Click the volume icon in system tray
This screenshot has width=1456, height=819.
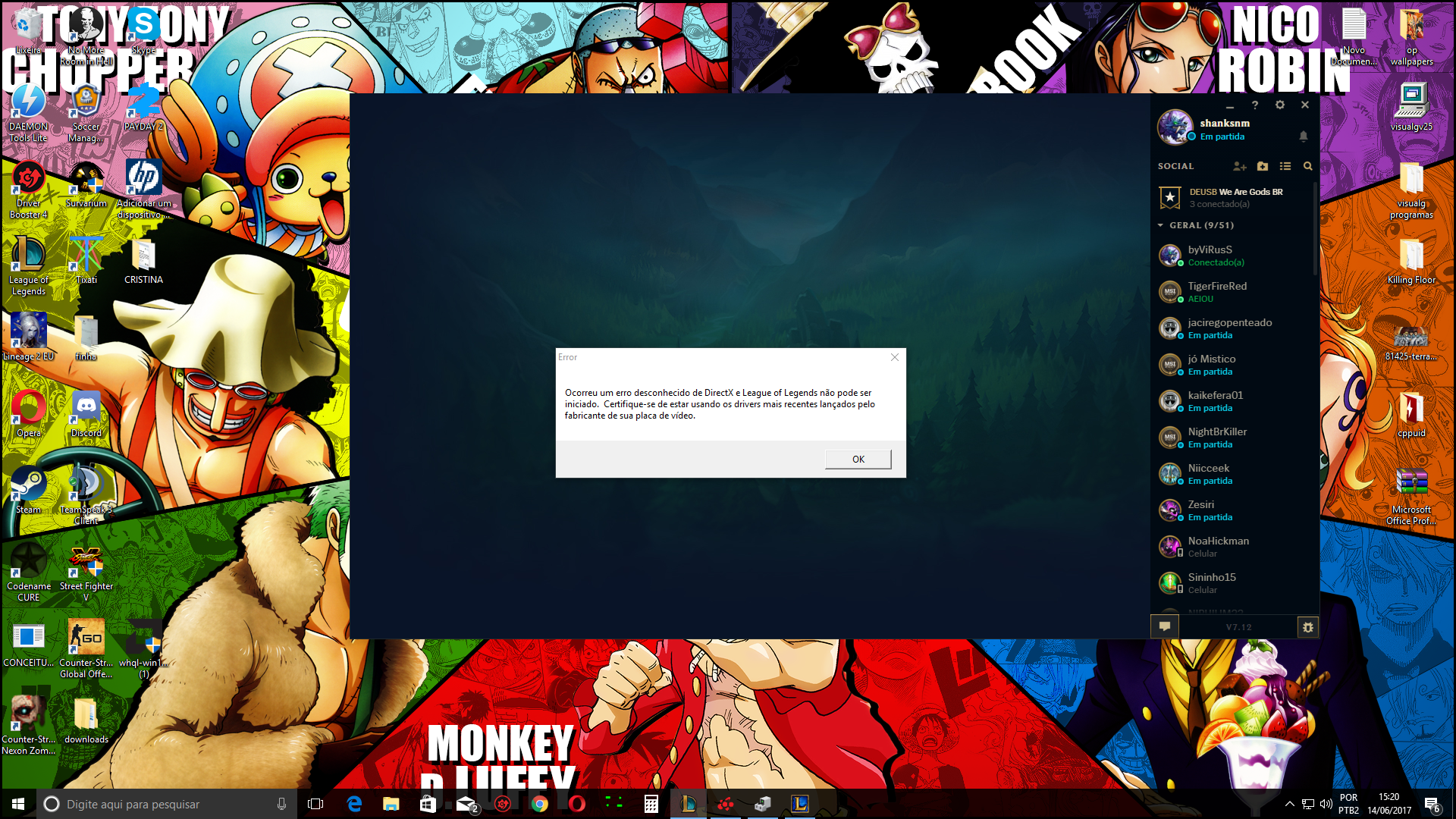click(1326, 804)
